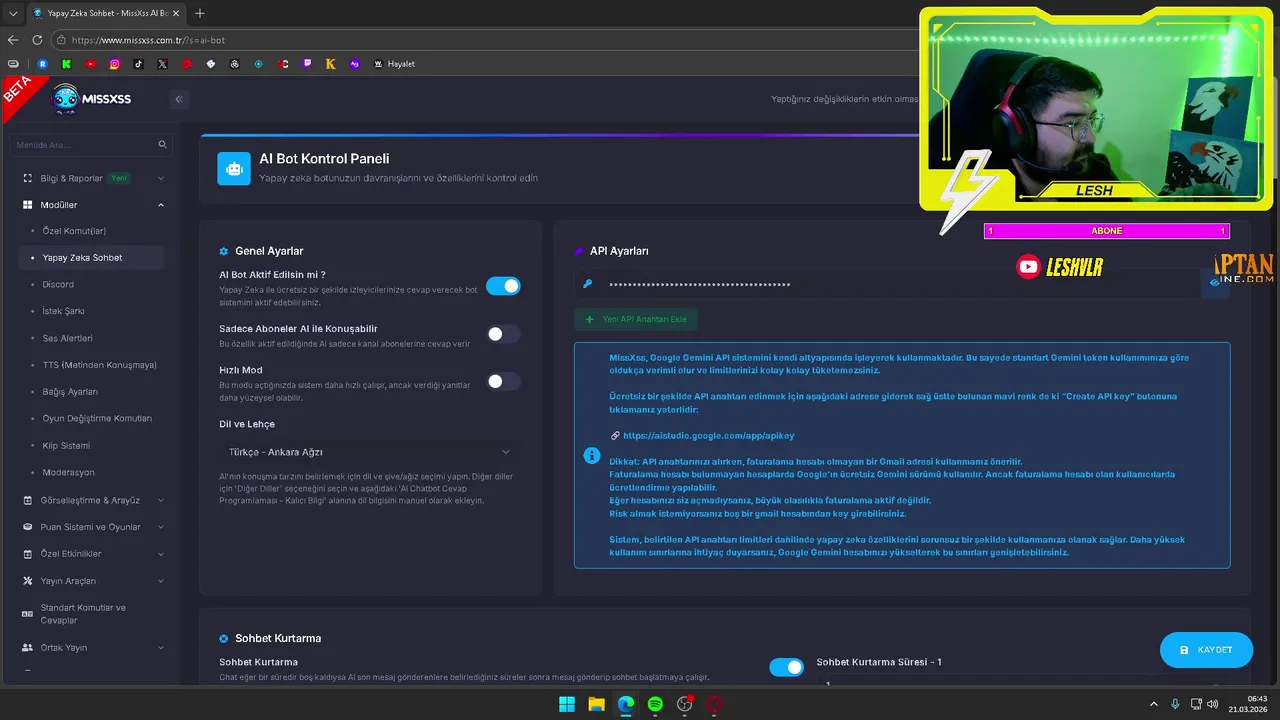The height and width of the screenshot is (720, 1280).
Task: Click the Menüde Ara search field
Action: [x=91, y=145]
